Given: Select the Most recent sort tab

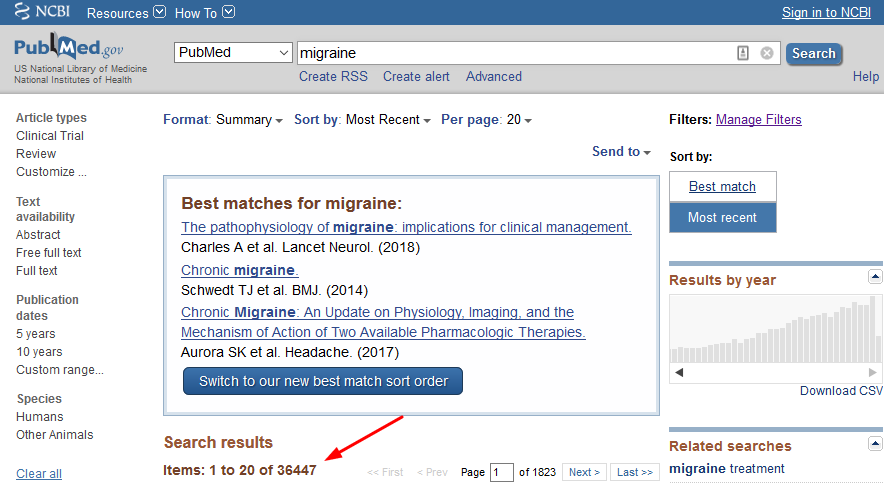Looking at the screenshot, I should [723, 218].
